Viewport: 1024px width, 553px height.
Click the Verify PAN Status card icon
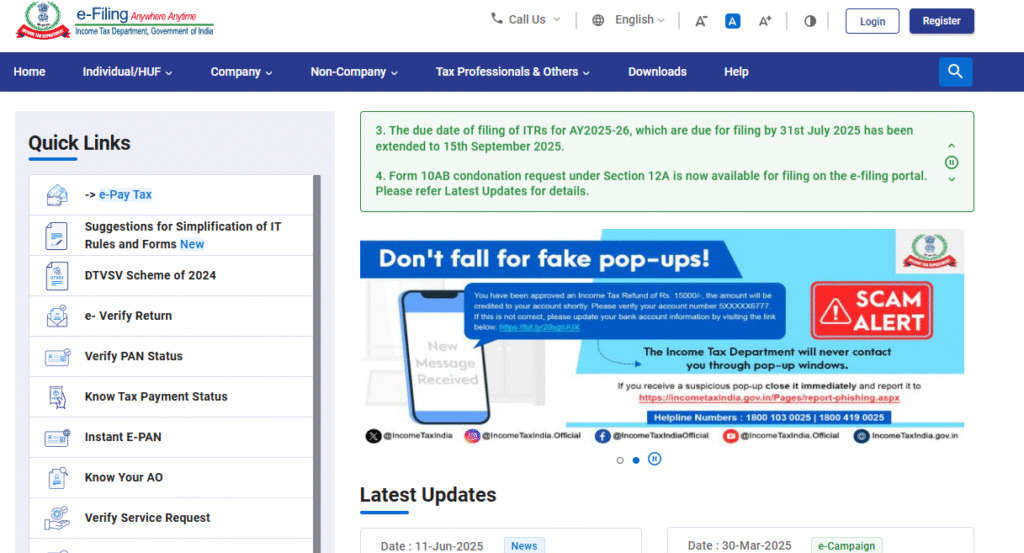click(x=57, y=356)
